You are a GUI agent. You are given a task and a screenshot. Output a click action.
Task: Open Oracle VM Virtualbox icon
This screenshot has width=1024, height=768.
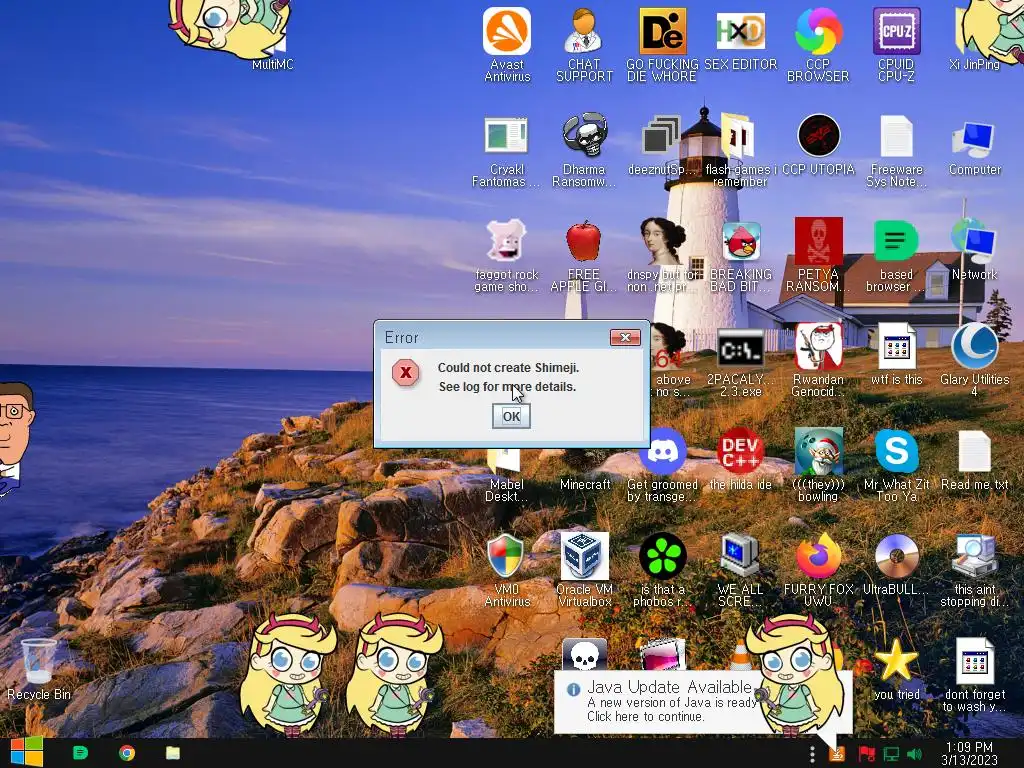(584, 569)
